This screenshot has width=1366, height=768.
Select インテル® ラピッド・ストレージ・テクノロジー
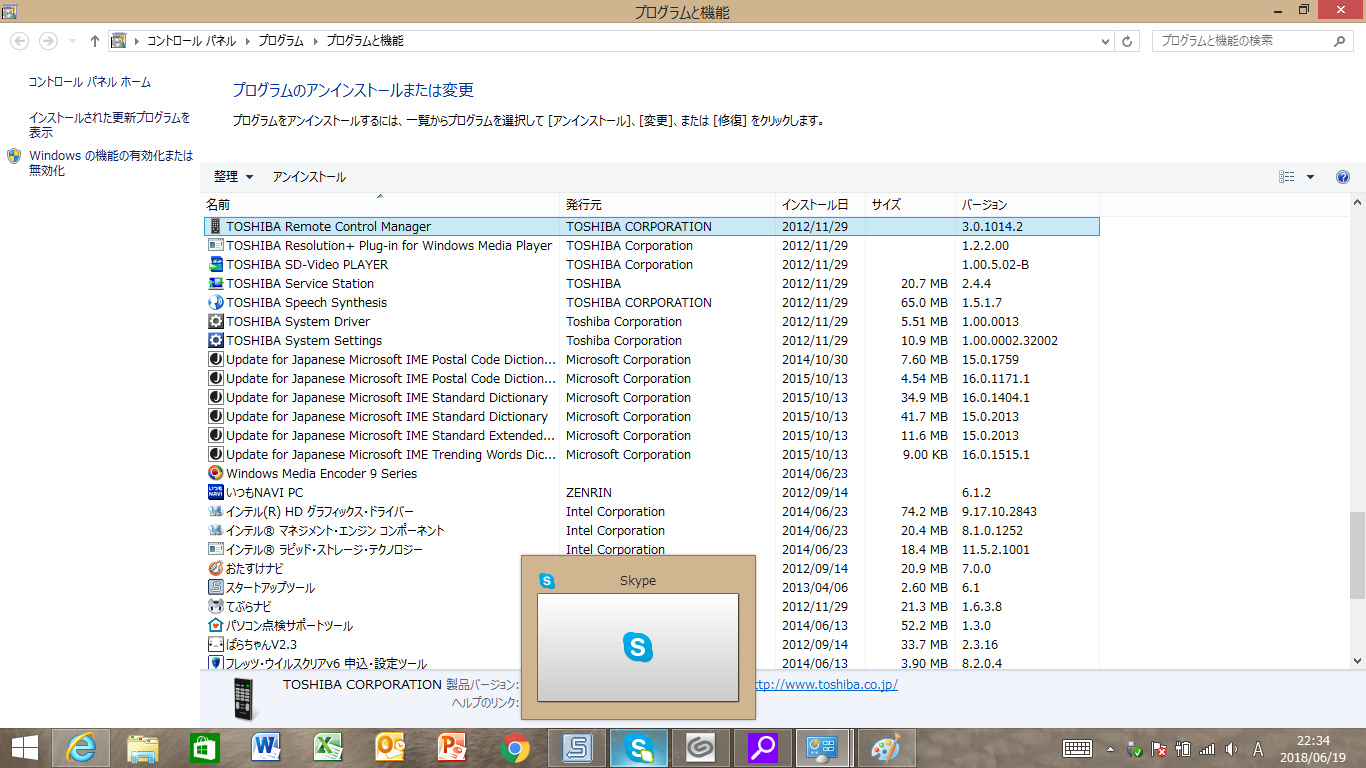651,550
